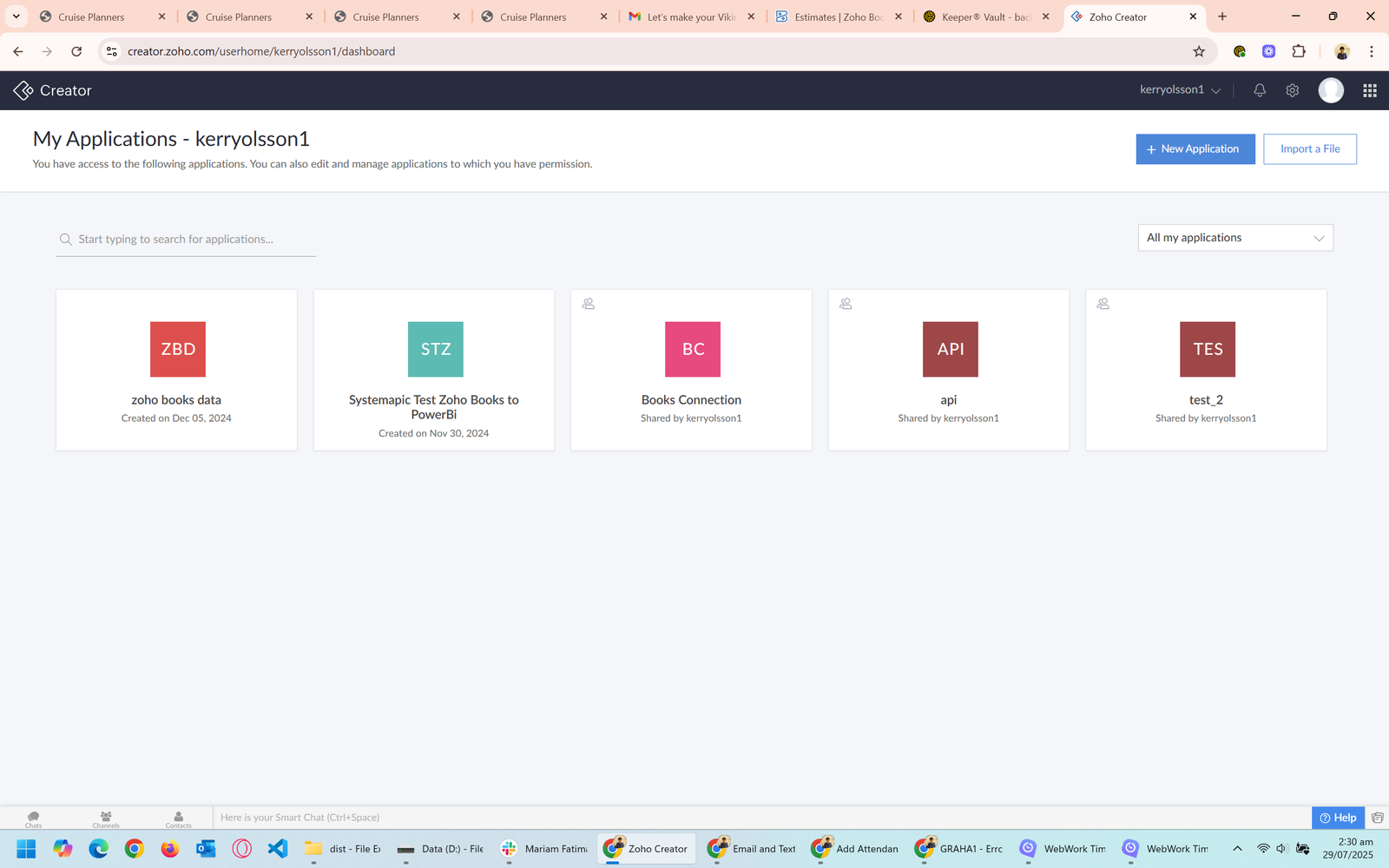
Task: Click the icon beside Help button
Action: coord(1378,818)
